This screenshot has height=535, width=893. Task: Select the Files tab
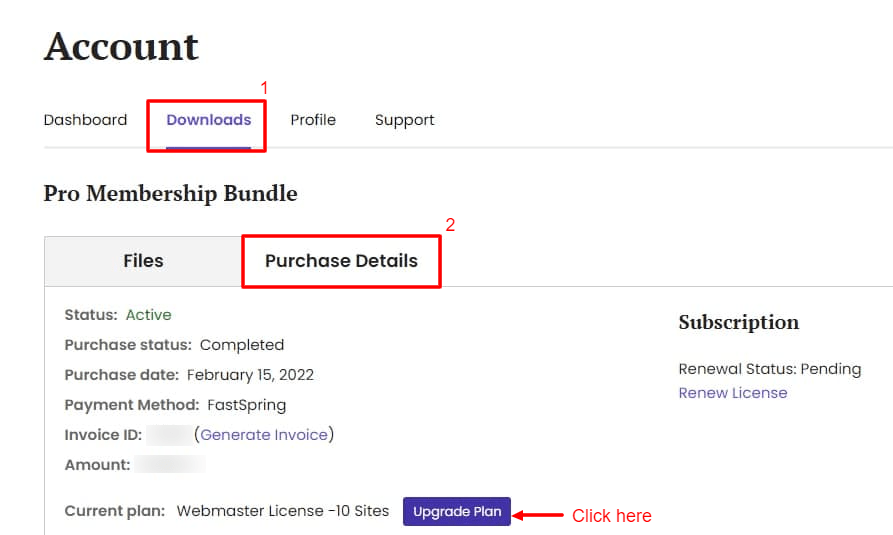tap(144, 261)
